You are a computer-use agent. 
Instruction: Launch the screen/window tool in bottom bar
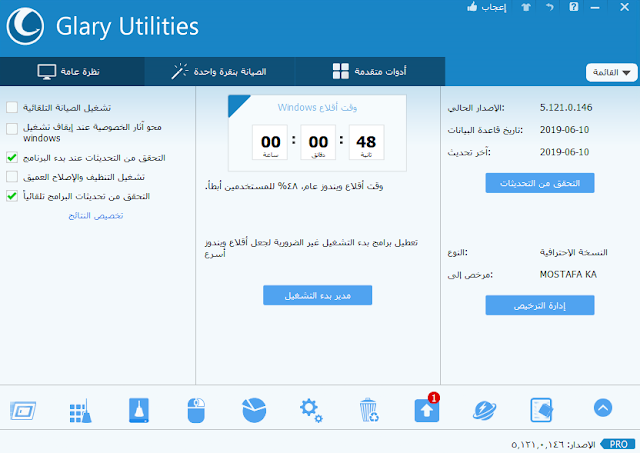[23, 411]
